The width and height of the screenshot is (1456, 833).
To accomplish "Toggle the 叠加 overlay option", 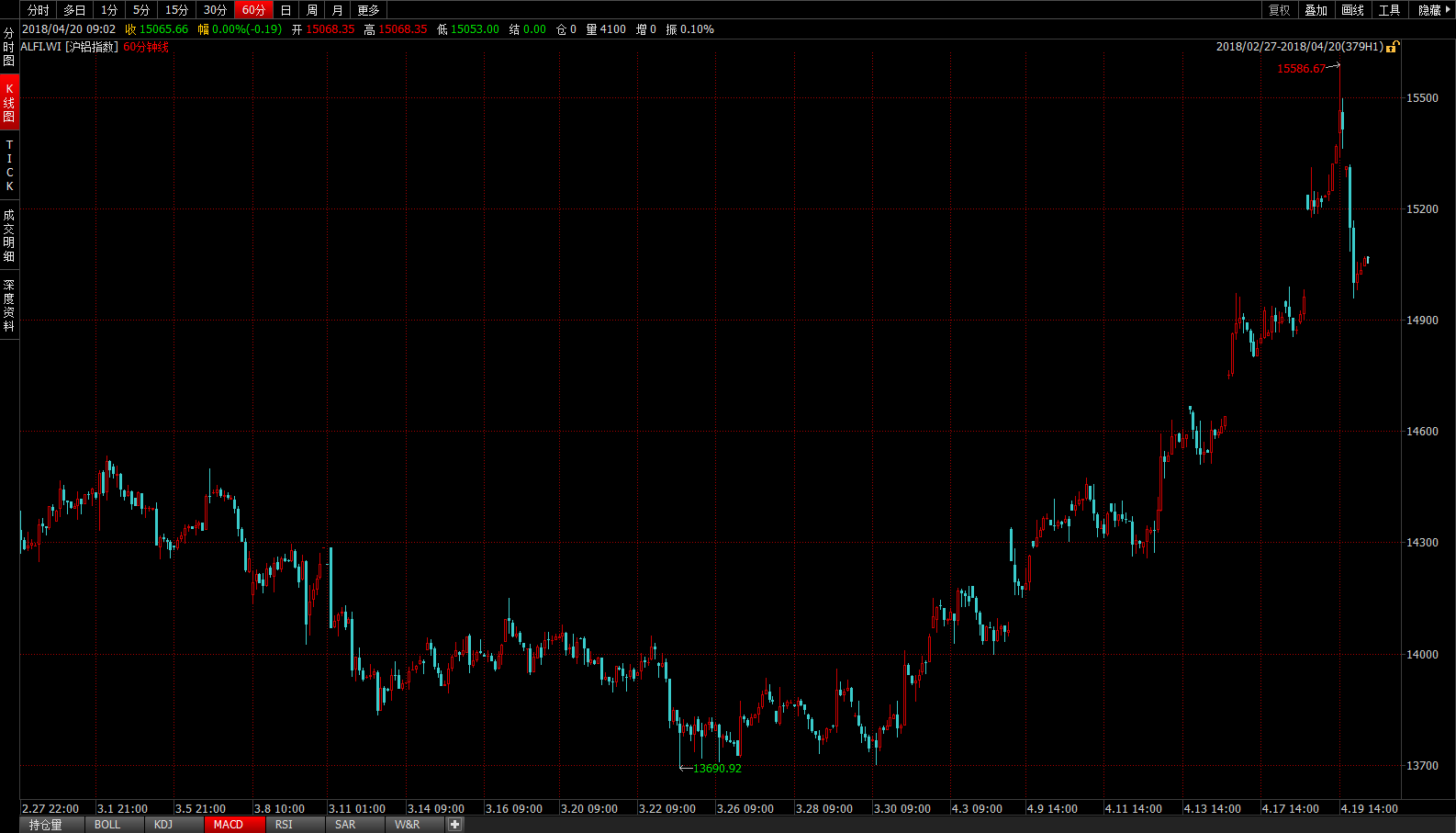I will pyautogui.click(x=1316, y=10).
